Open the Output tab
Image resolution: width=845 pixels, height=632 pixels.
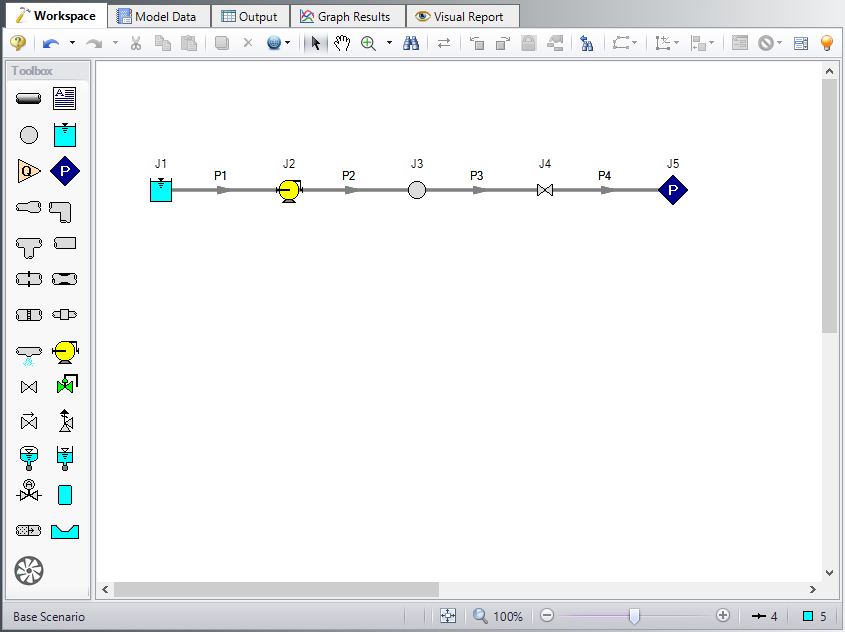[250, 17]
